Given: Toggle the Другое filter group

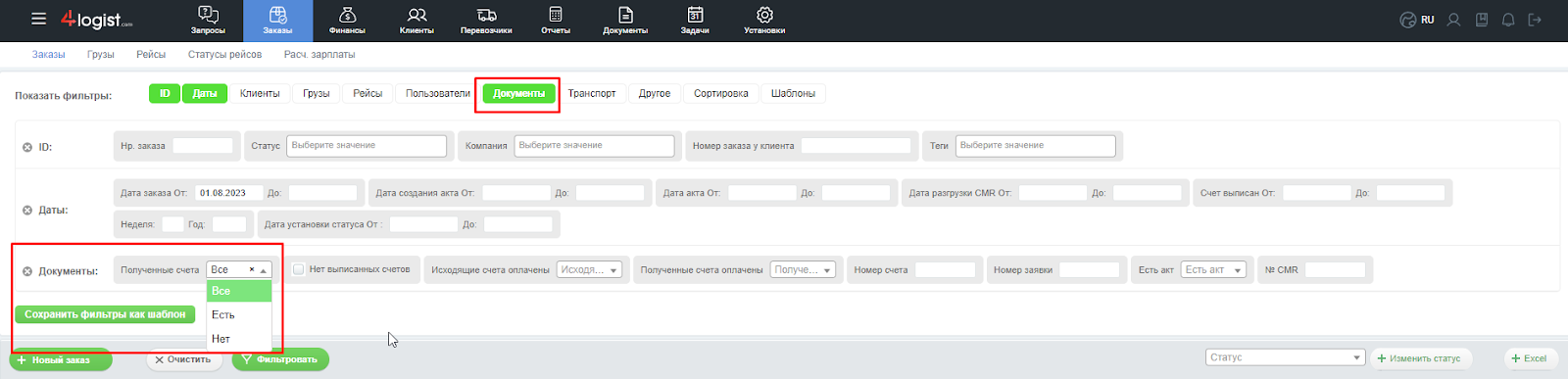Looking at the screenshot, I should pos(655,93).
